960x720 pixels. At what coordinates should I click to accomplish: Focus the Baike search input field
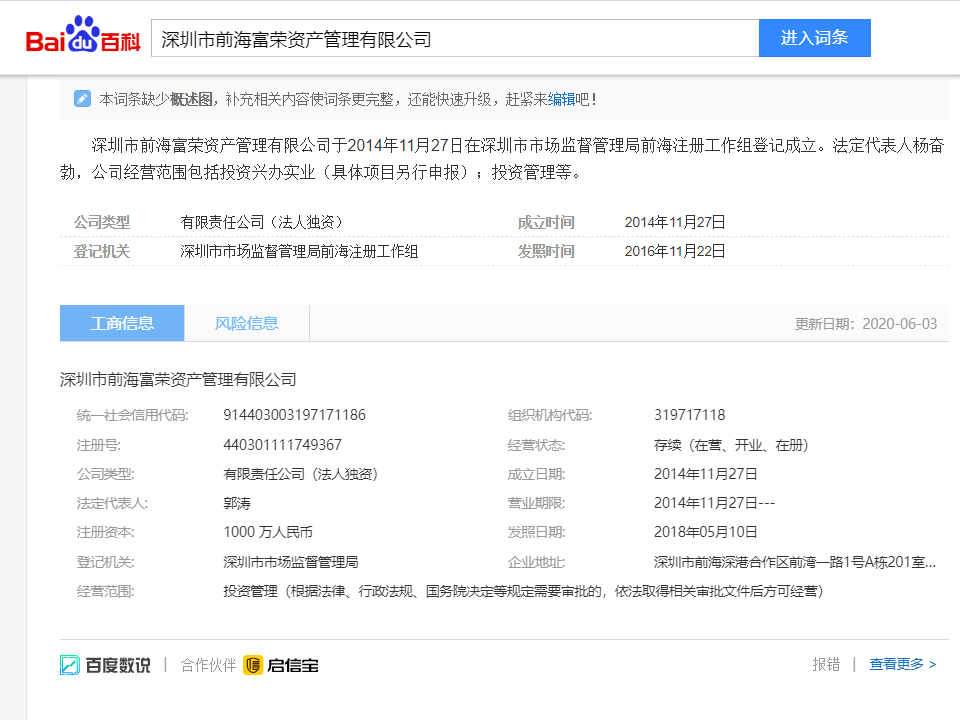455,39
